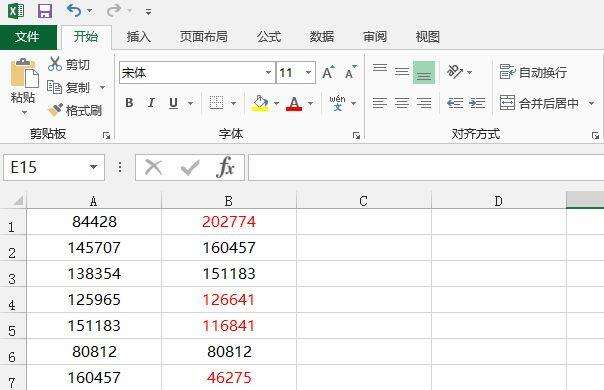Click the formula bar cancel X icon

click(153, 167)
